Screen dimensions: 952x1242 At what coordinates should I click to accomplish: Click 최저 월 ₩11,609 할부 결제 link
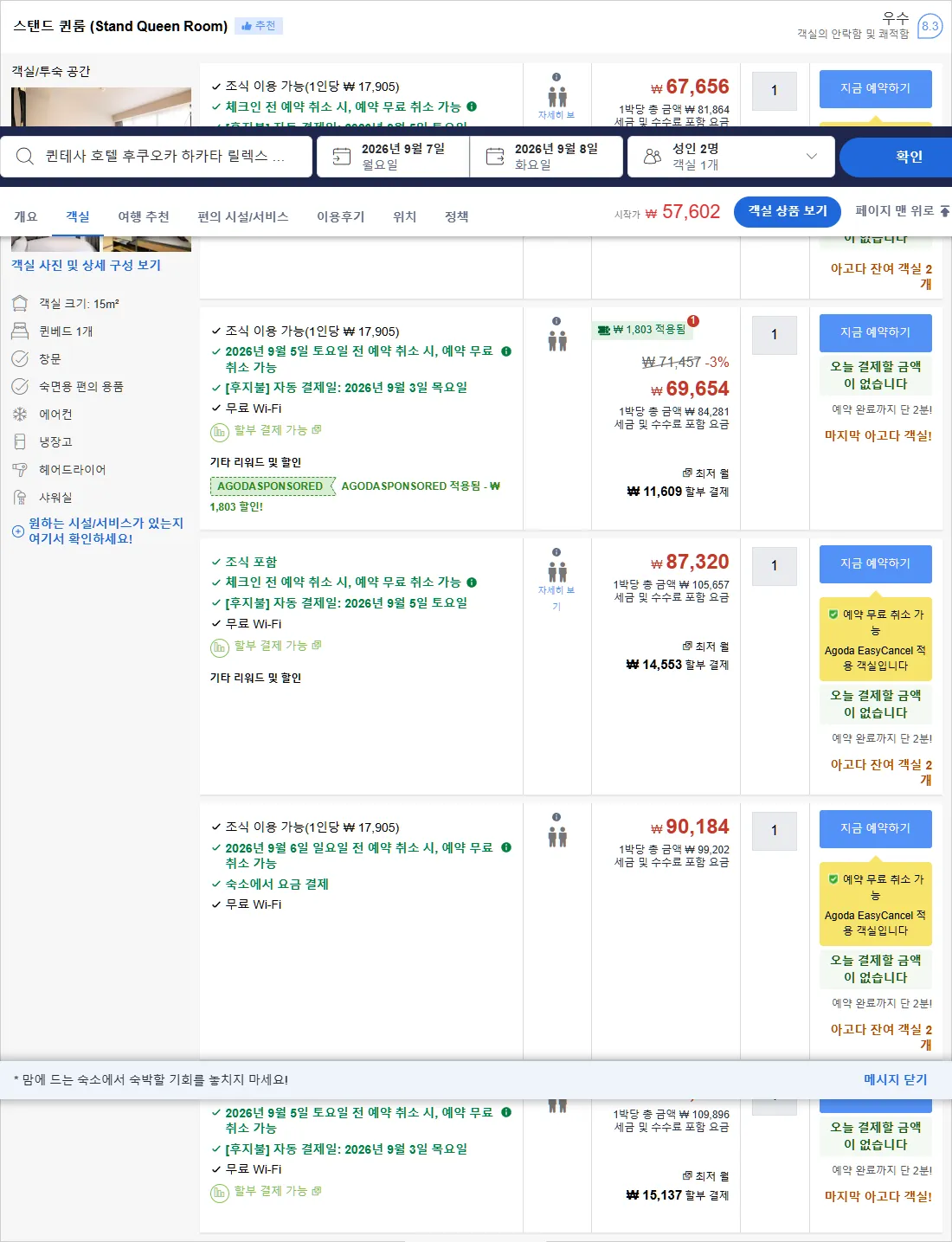(678, 483)
